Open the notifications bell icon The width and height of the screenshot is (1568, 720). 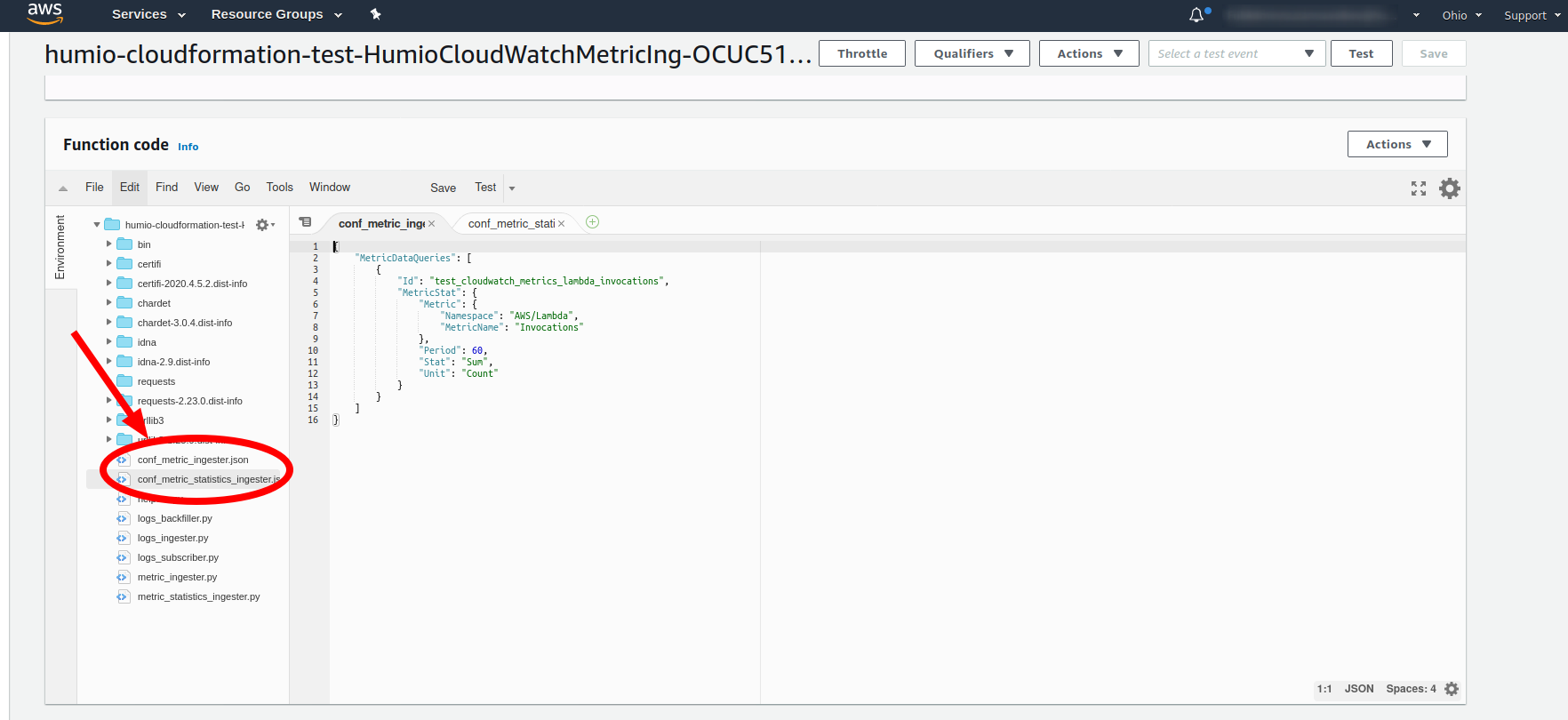click(1196, 15)
